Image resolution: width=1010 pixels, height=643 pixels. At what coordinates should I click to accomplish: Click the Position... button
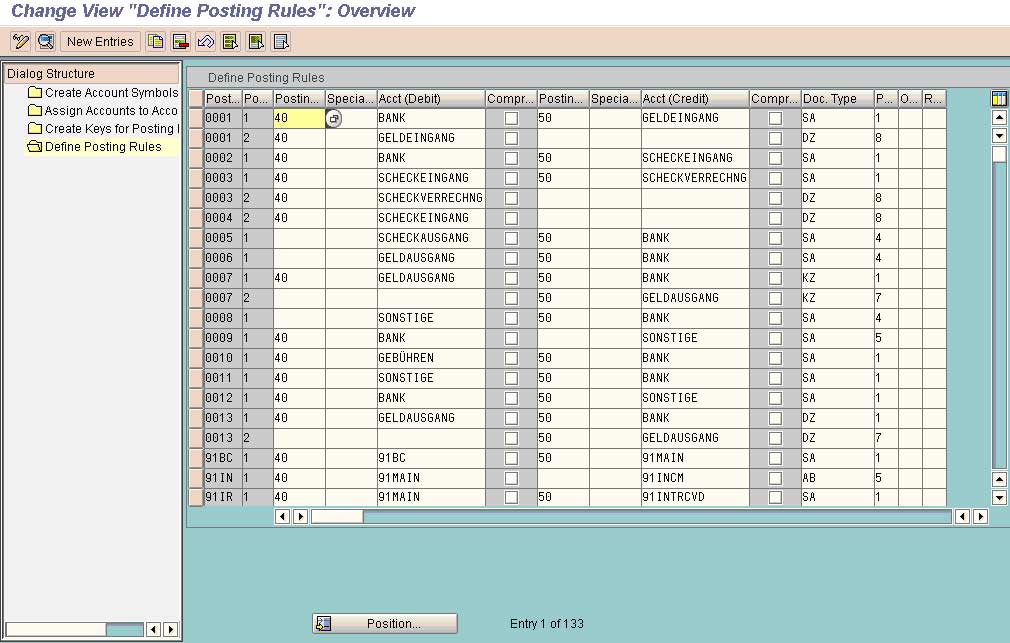click(385, 624)
